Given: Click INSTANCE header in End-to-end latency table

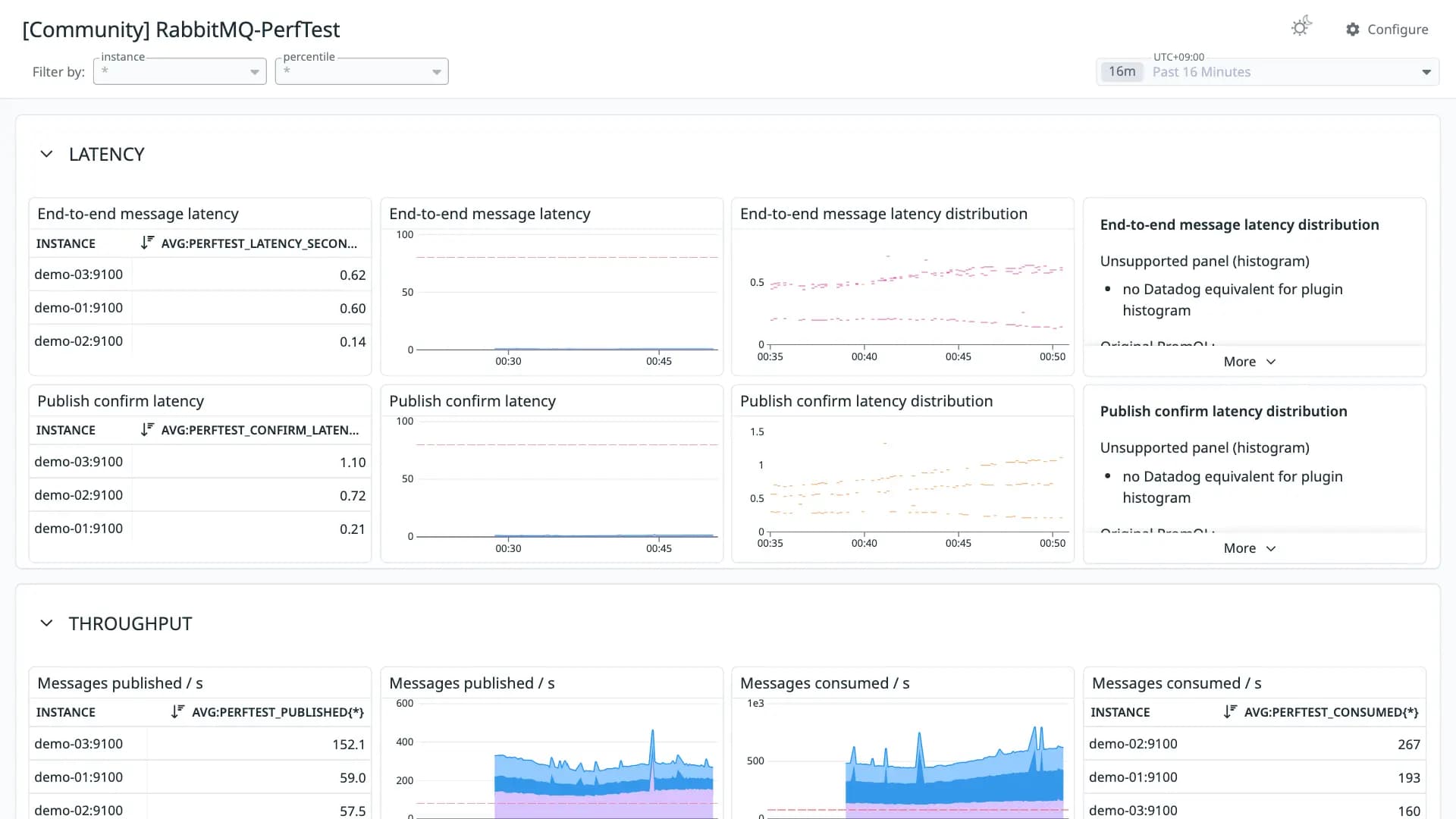Looking at the screenshot, I should [66, 243].
